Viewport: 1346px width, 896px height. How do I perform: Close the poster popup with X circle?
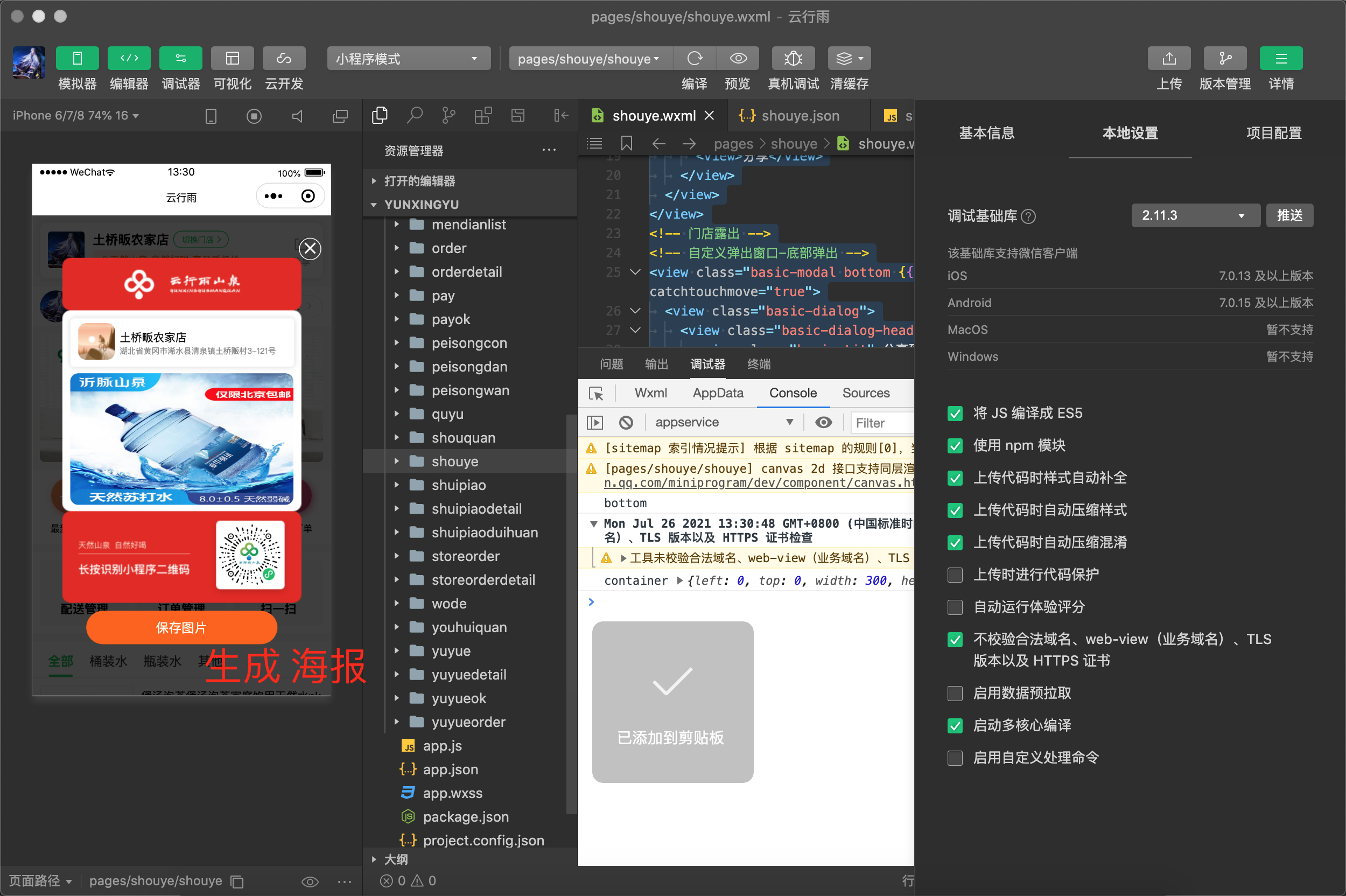[310, 249]
